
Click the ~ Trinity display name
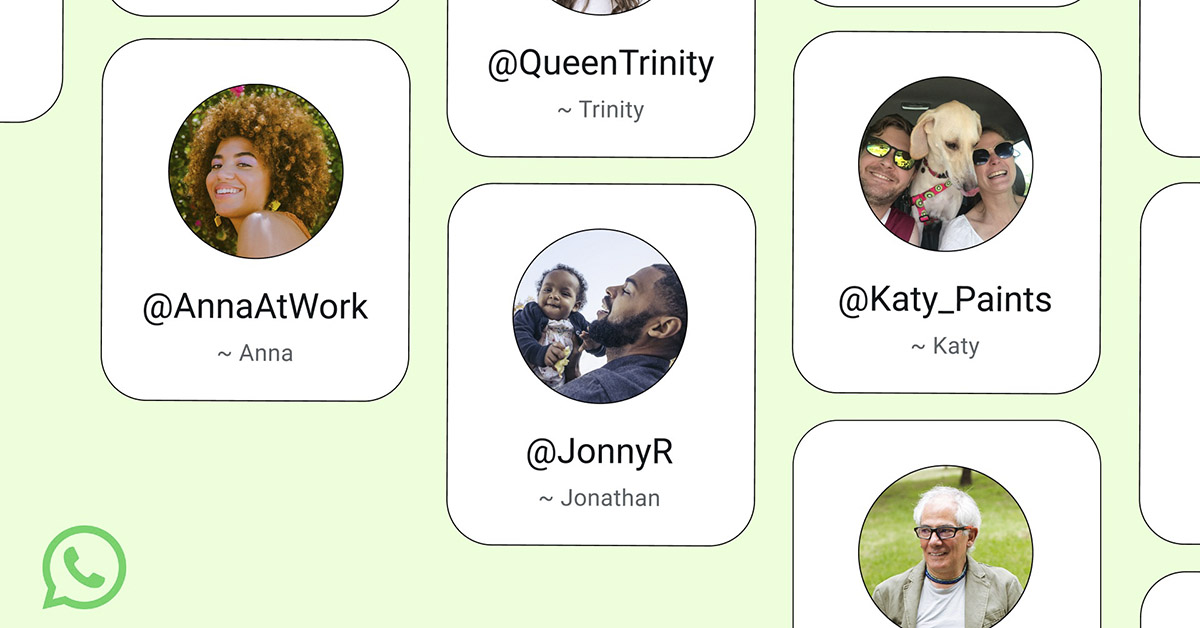(x=600, y=110)
